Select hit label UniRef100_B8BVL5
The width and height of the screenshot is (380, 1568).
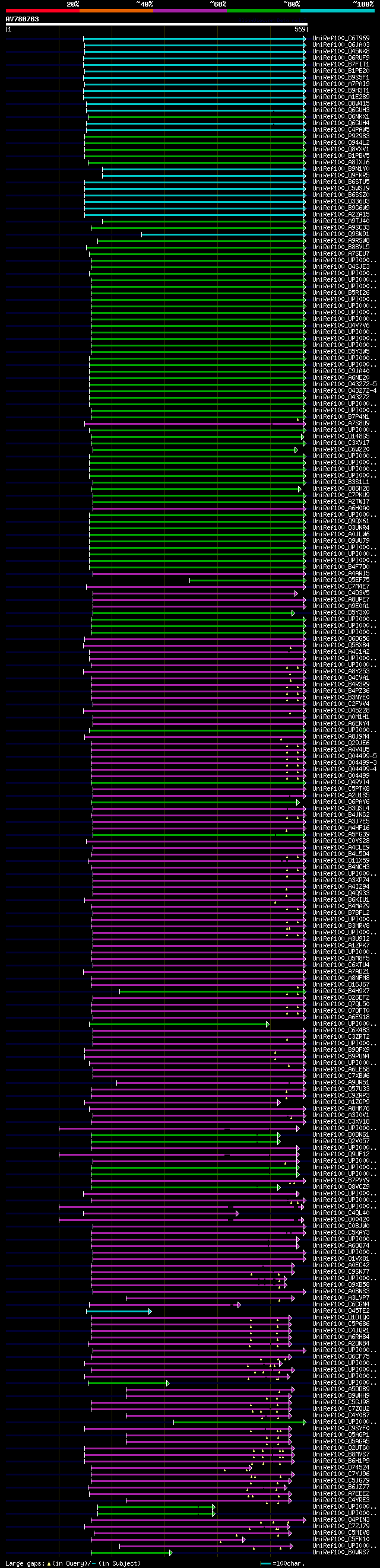[x=341, y=247]
